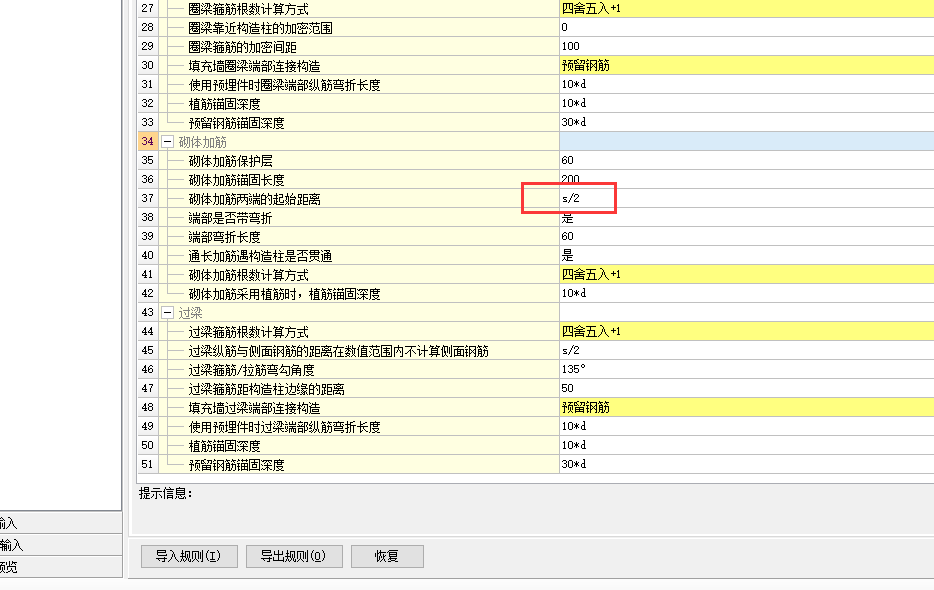Screen dimensions: 934x590
Task: Select the 四舍五入+1 value of 过梁箍筋根数计算方式
Action: tap(591, 332)
